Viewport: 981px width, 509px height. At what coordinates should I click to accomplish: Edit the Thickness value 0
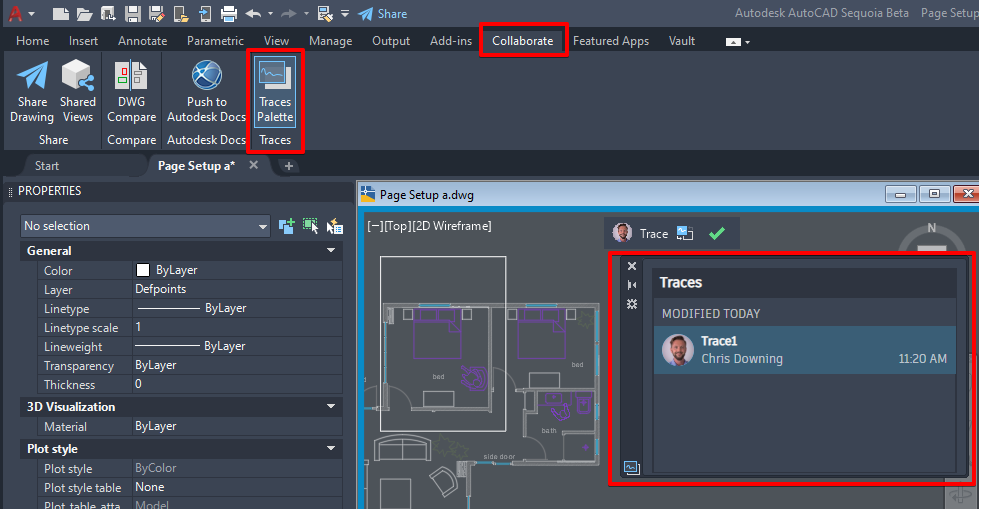(237, 384)
